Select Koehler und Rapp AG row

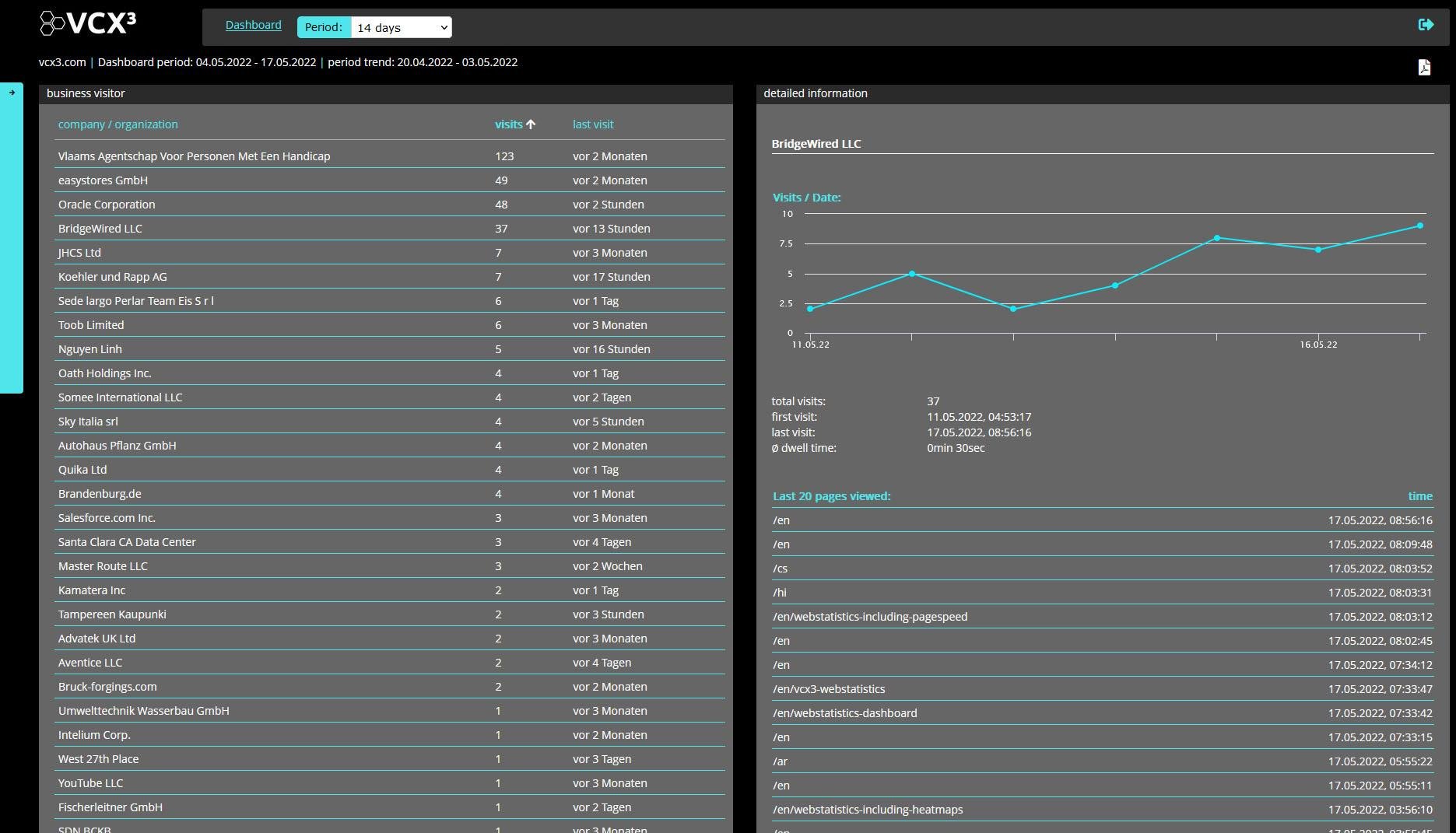(x=389, y=277)
